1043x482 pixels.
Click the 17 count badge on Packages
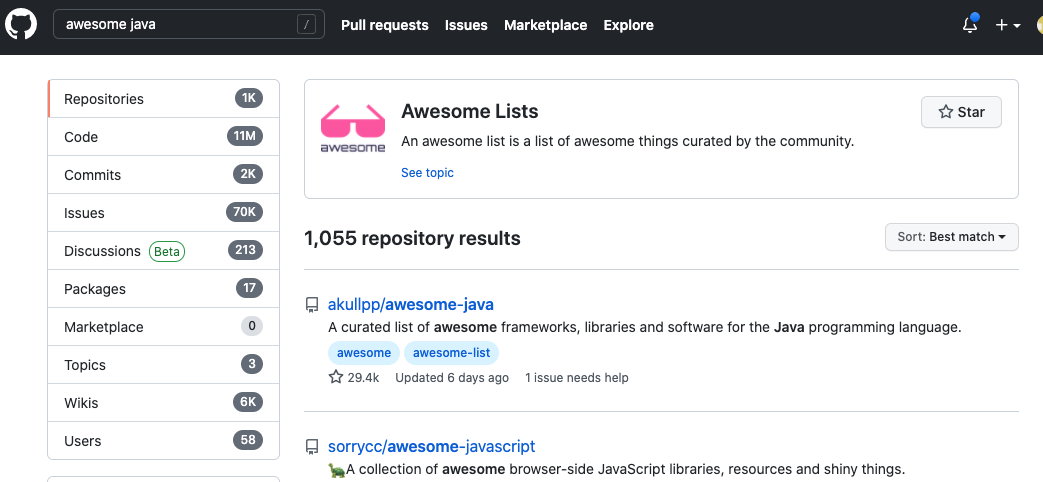pos(249,288)
